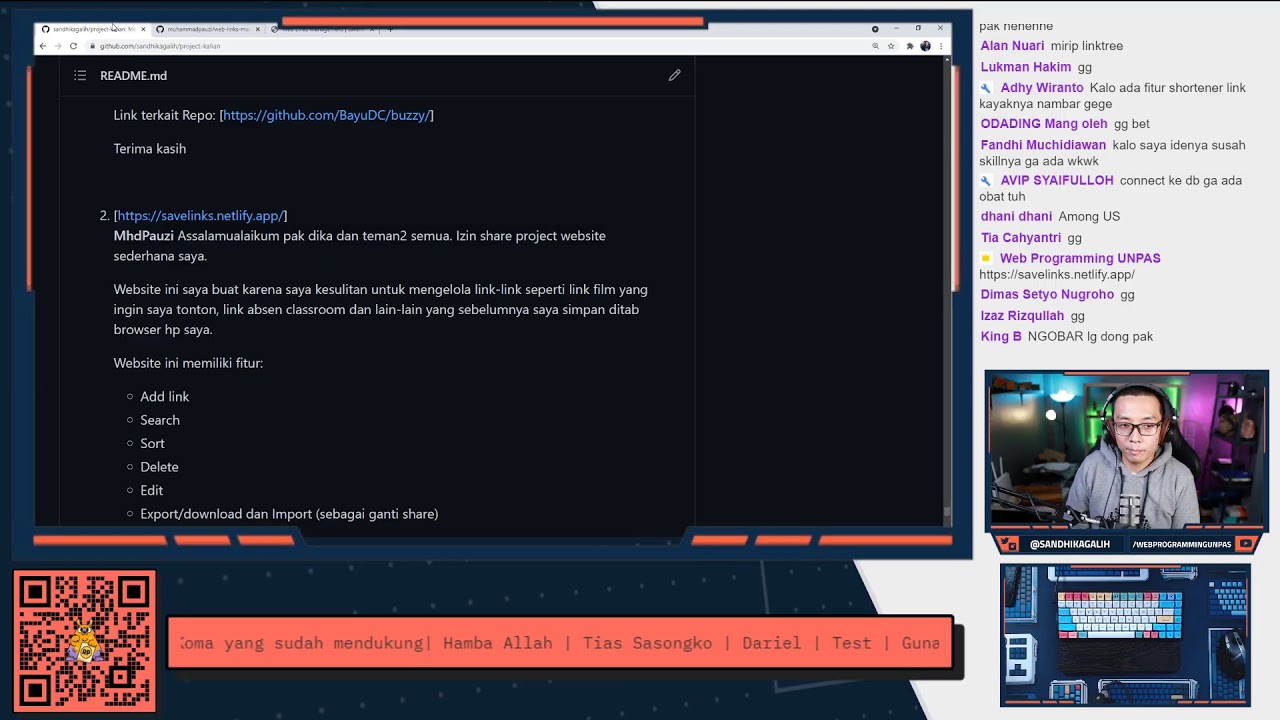Image resolution: width=1280 pixels, height=720 pixels.
Task: Open the Chrome extensions puzzle icon
Action: click(910, 46)
